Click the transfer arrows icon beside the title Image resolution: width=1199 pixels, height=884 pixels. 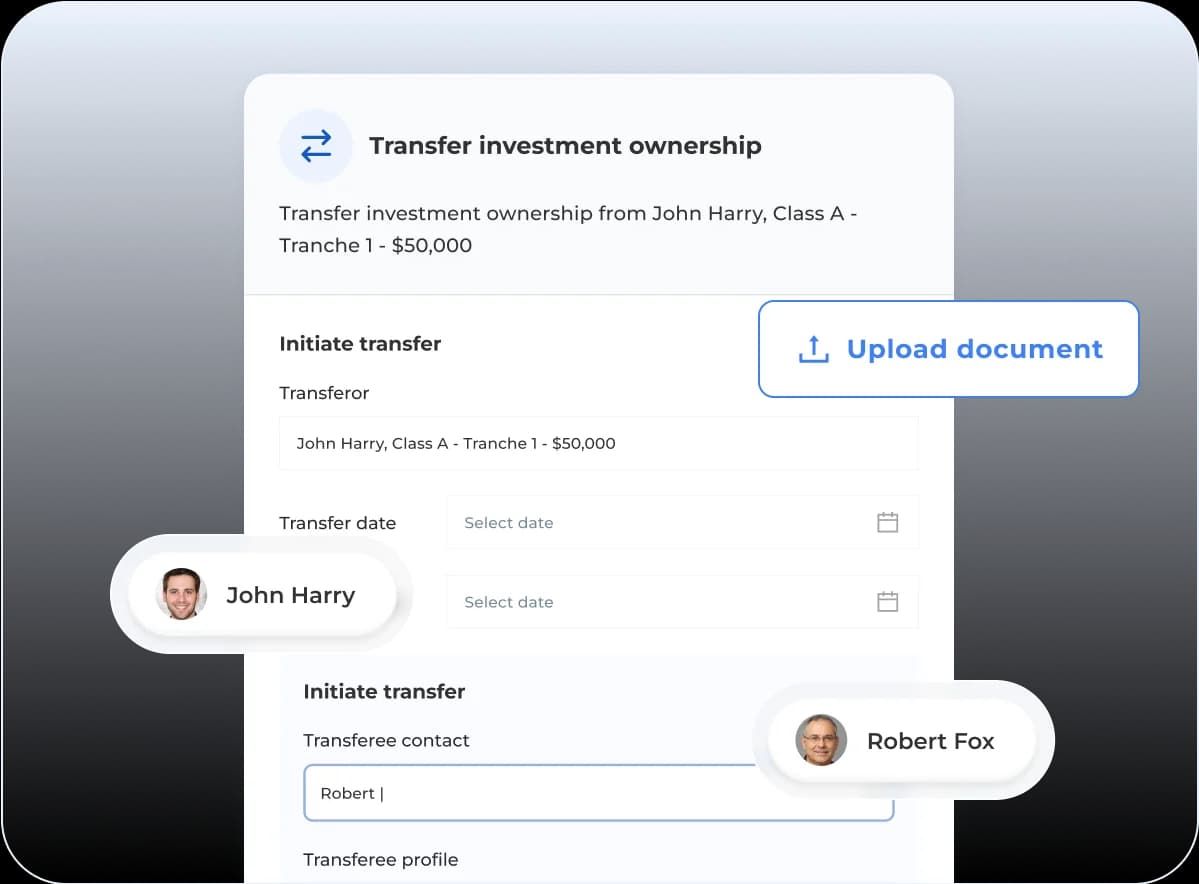[x=316, y=146]
